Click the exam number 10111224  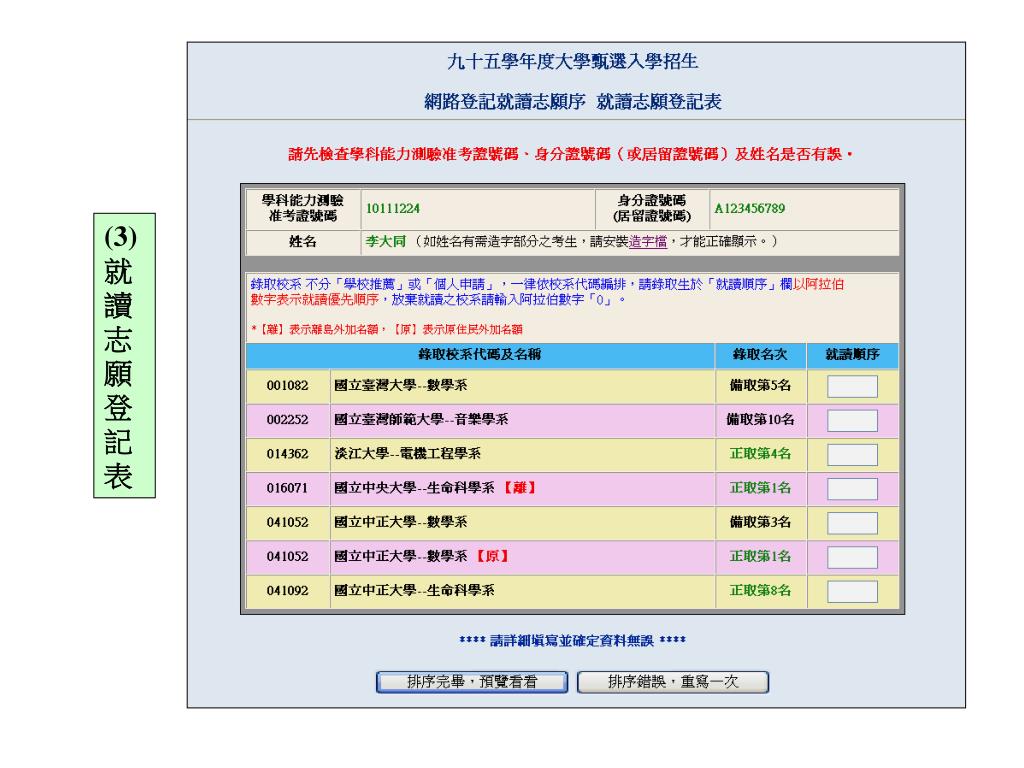tap(392, 208)
